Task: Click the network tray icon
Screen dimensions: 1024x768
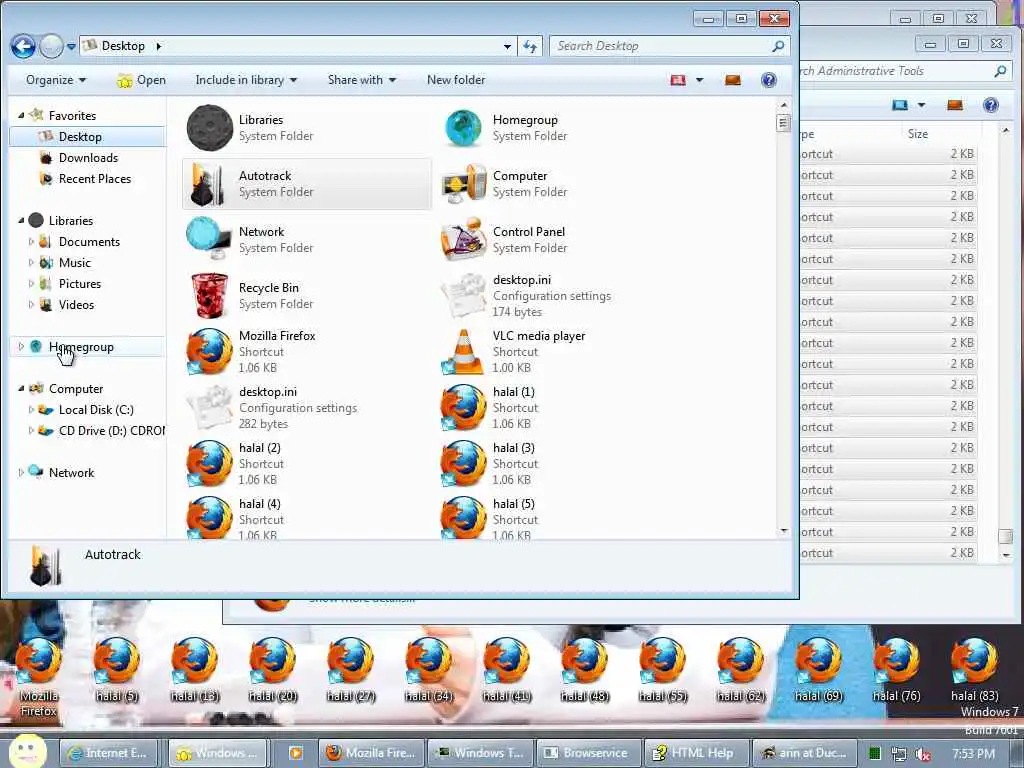Action: (899, 754)
